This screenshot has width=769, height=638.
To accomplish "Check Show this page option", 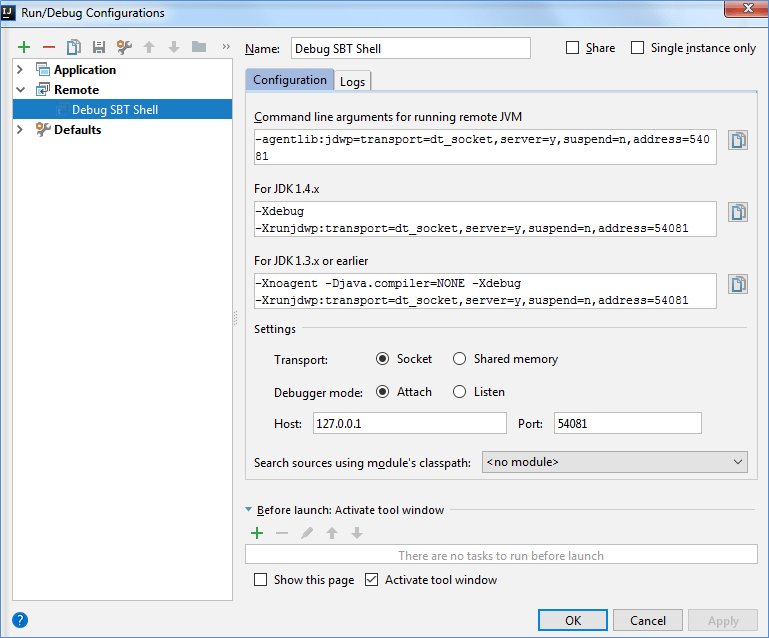I will point(260,580).
